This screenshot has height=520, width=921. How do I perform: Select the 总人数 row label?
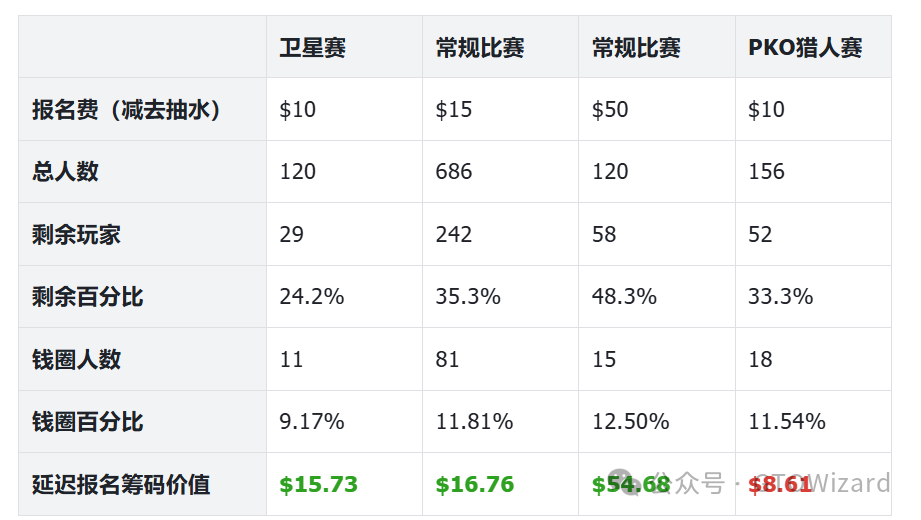coord(65,172)
